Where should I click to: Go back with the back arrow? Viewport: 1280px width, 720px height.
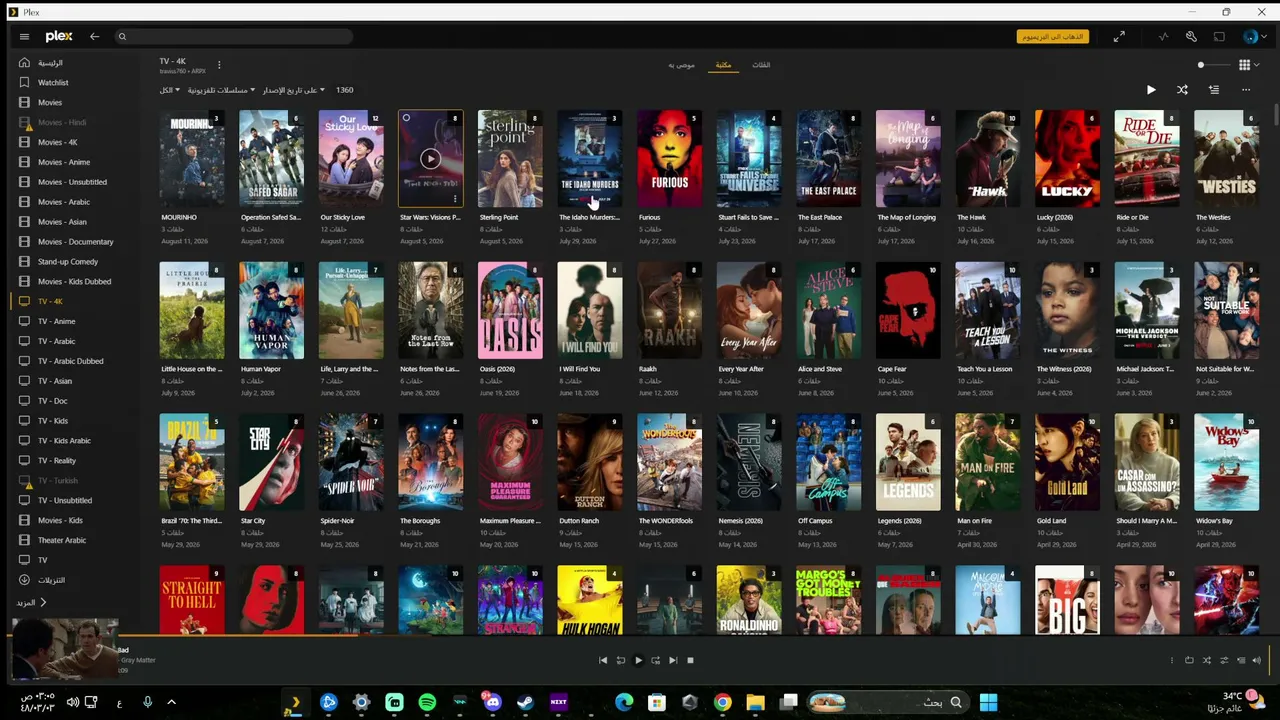(x=94, y=37)
